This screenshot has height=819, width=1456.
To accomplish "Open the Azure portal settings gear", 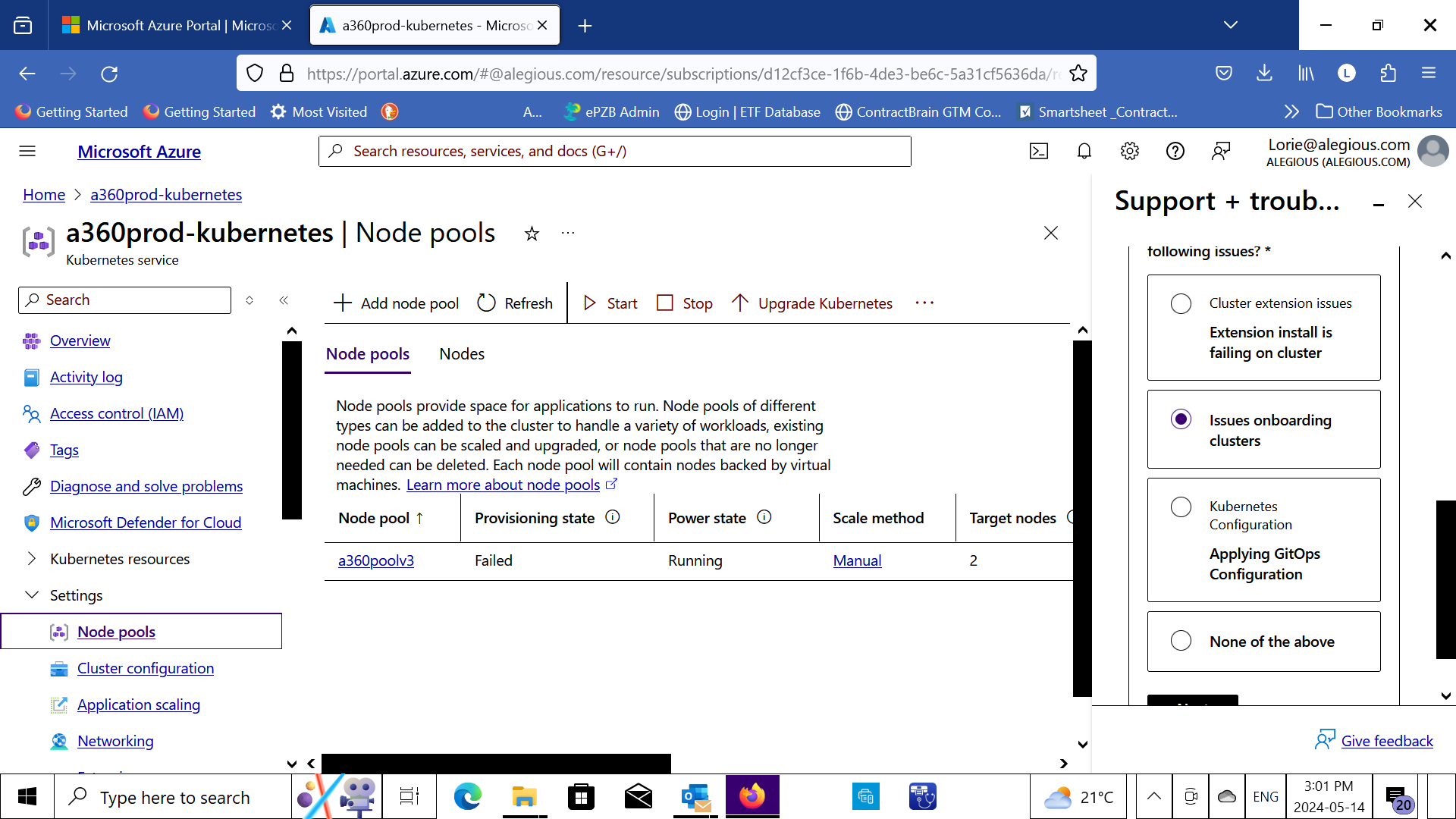I will pyautogui.click(x=1130, y=151).
